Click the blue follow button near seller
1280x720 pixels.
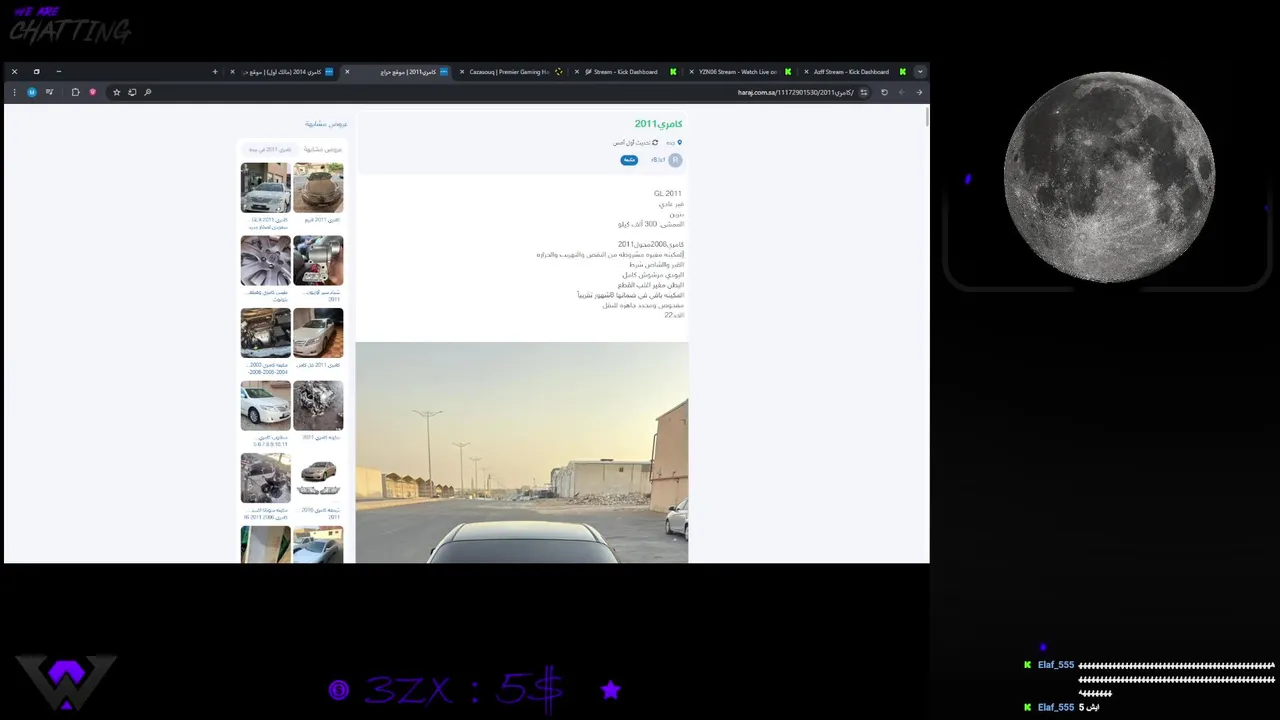pos(629,160)
